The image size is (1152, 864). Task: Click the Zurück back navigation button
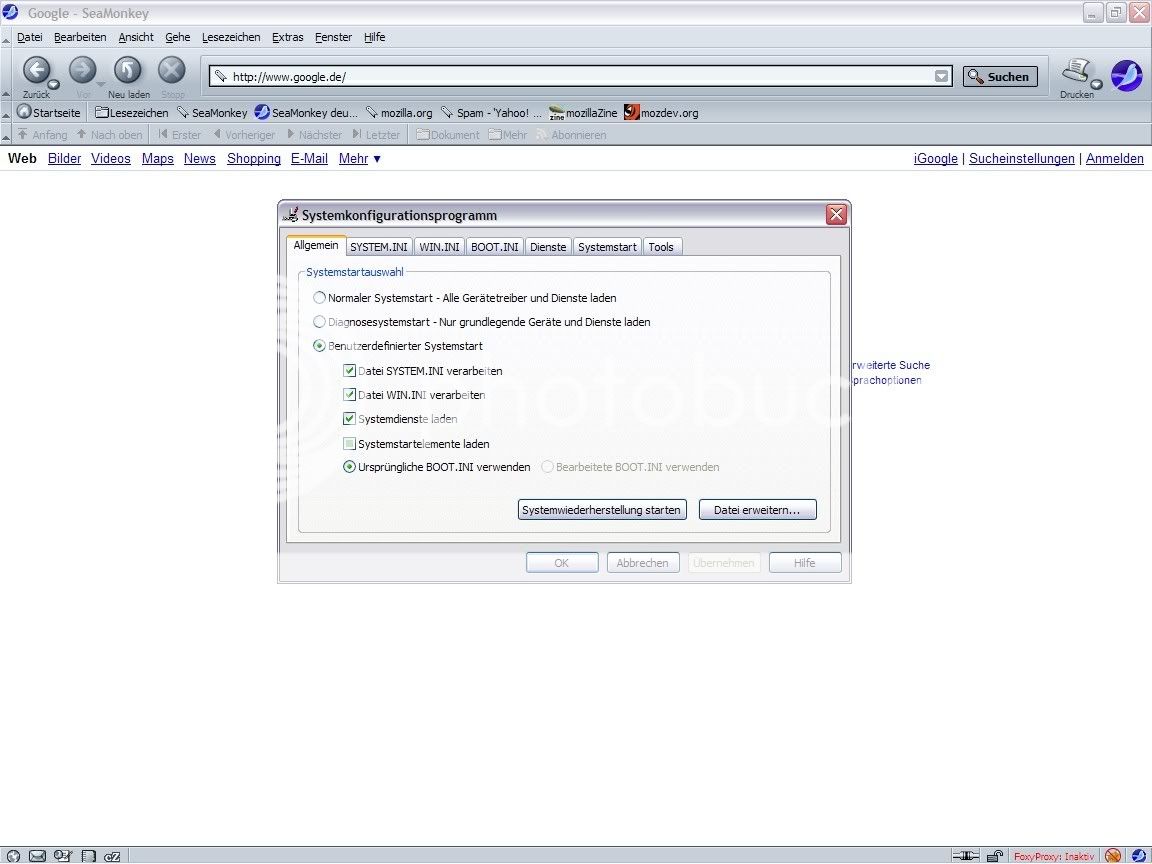point(36,70)
